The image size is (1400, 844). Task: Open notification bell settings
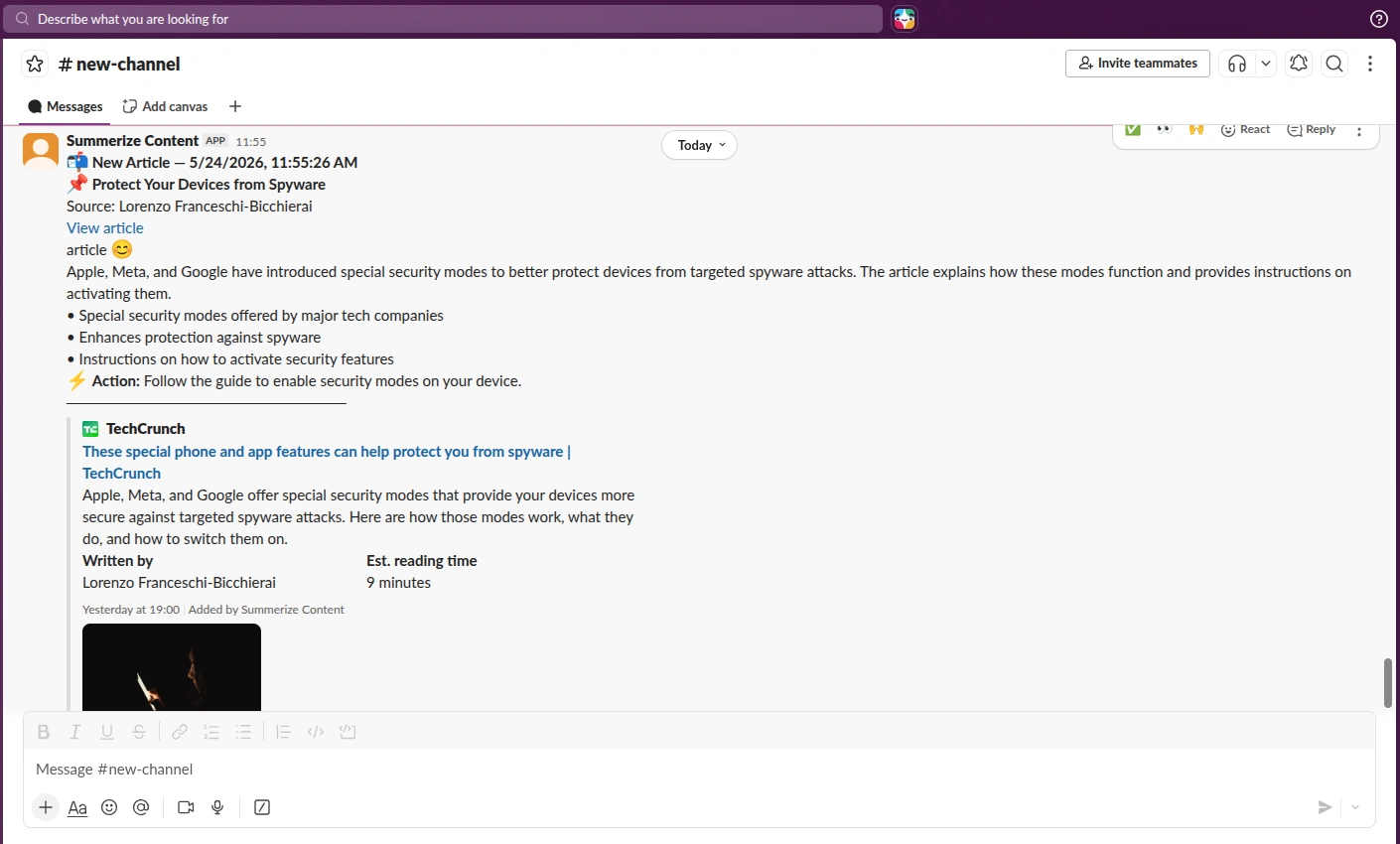1299,64
